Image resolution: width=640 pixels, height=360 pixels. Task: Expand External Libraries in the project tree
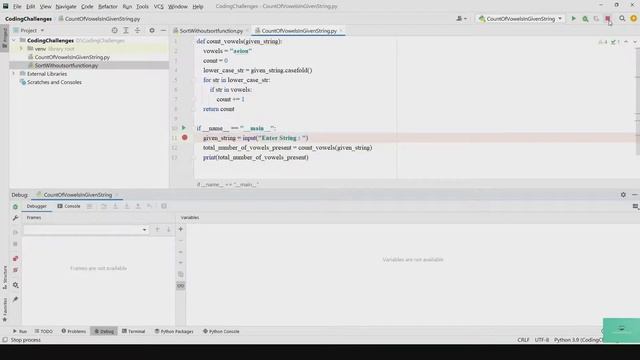pos(14,74)
